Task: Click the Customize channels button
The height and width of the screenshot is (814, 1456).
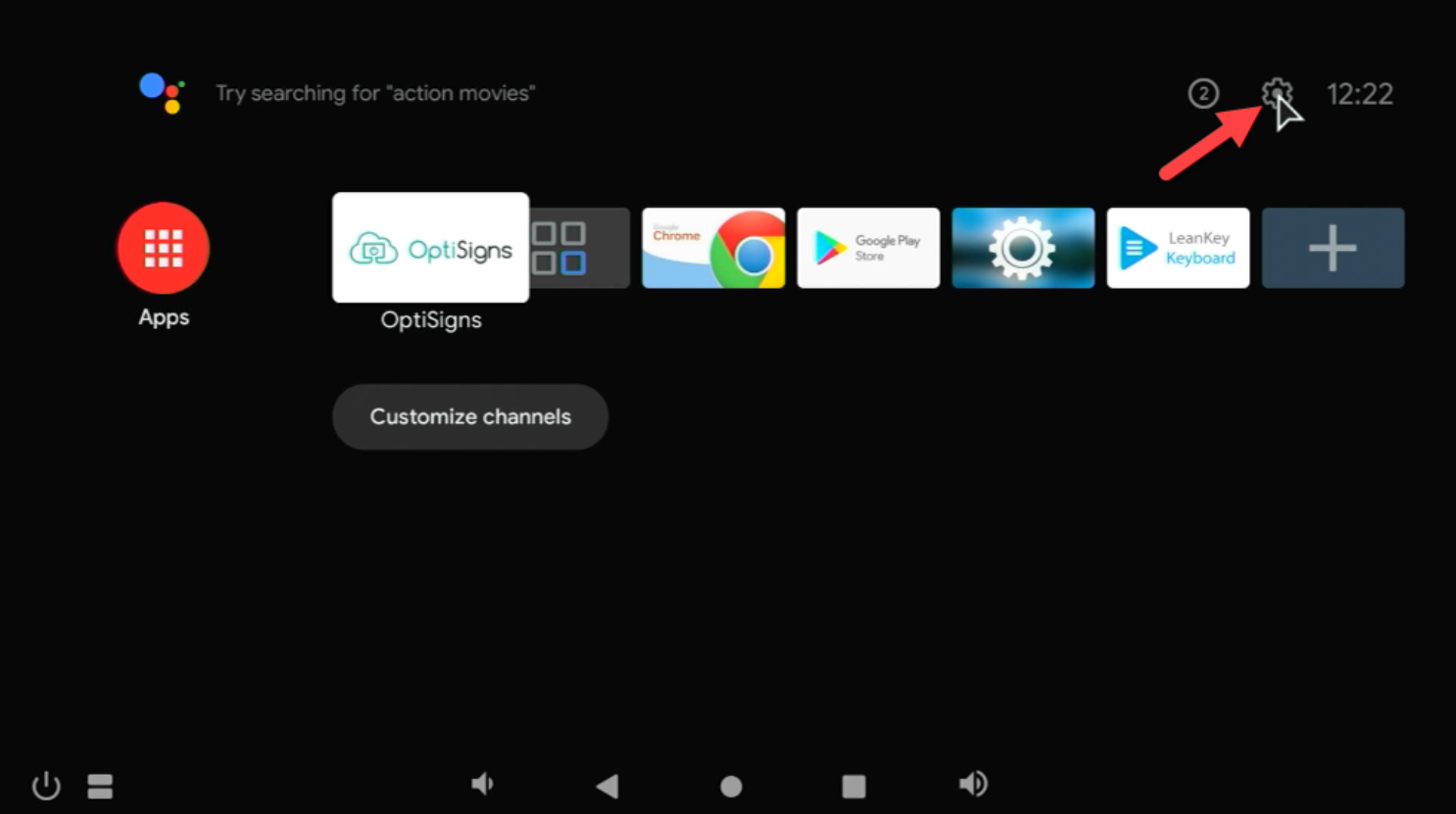Action: pyautogui.click(x=470, y=416)
